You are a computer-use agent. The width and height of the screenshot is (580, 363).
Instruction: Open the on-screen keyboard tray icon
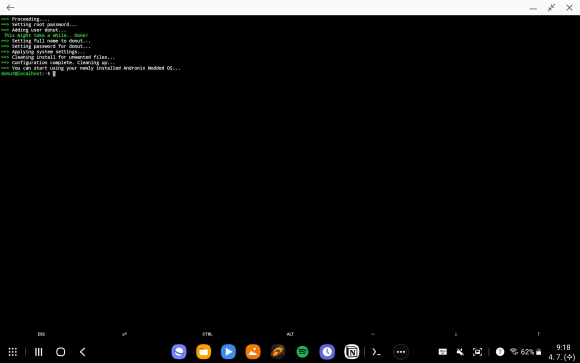(443, 352)
